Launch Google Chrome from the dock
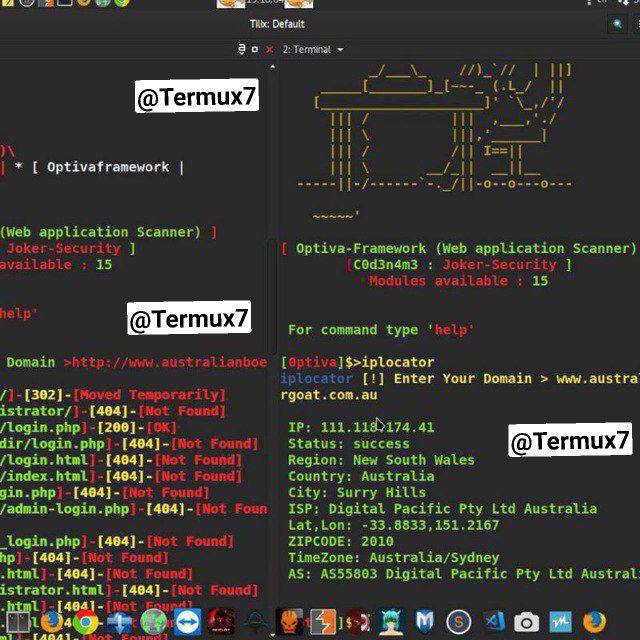The width and height of the screenshot is (640, 640). point(85,622)
